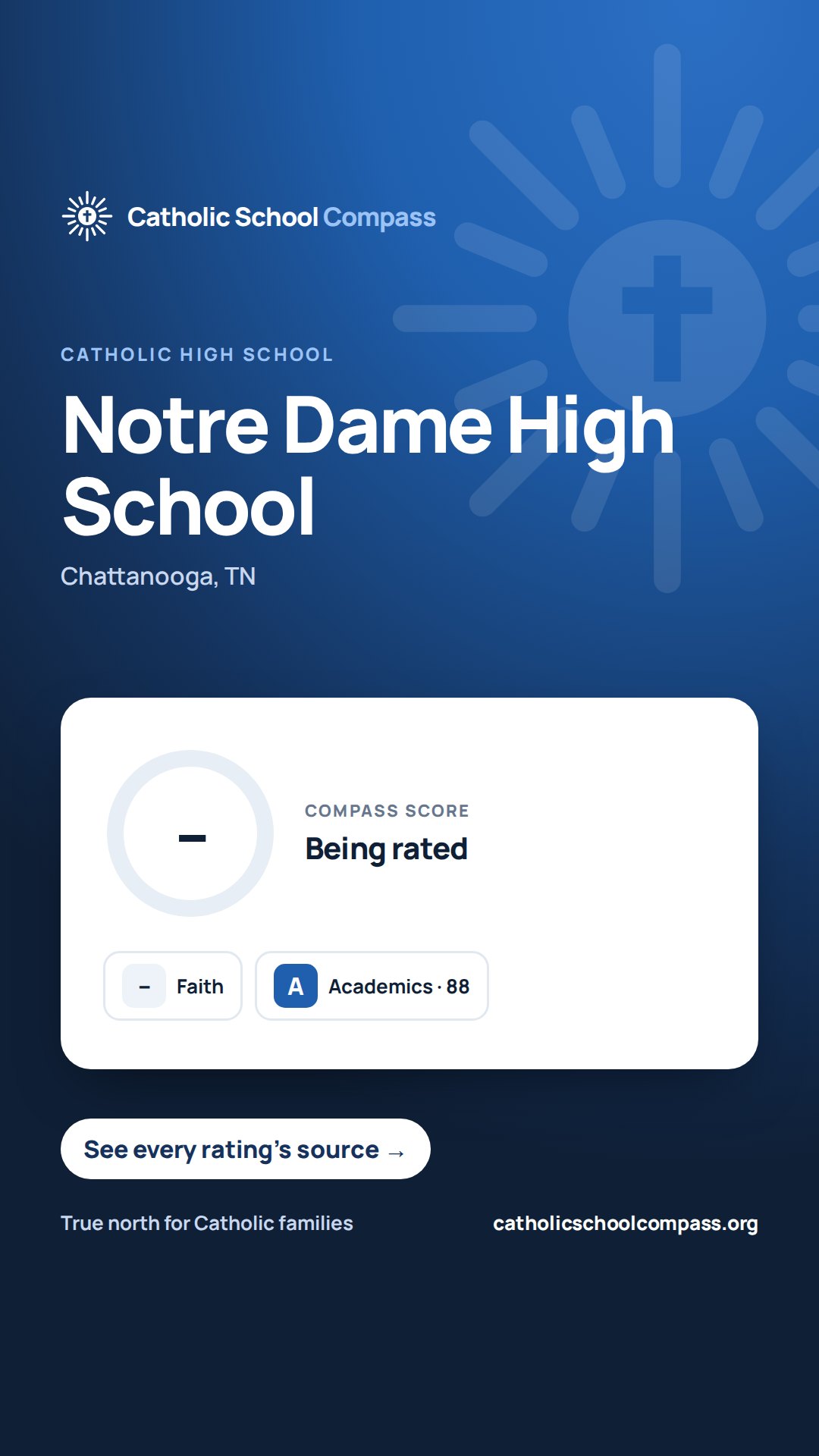Click the Faith dash grade badge
The image size is (819, 1456).
[x=144, y=986]
